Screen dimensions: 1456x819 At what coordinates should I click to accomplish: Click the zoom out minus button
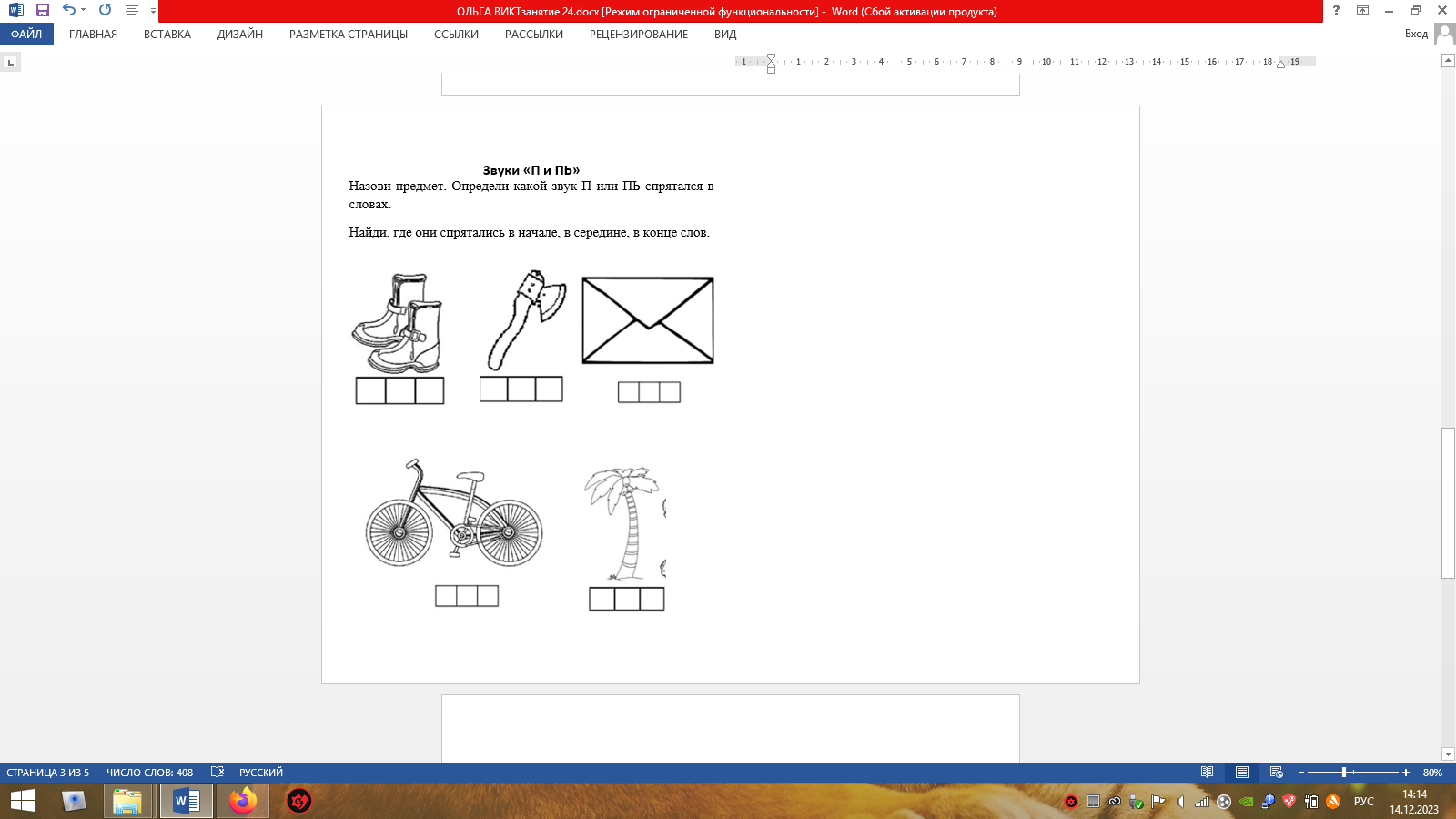(1301, 773)
